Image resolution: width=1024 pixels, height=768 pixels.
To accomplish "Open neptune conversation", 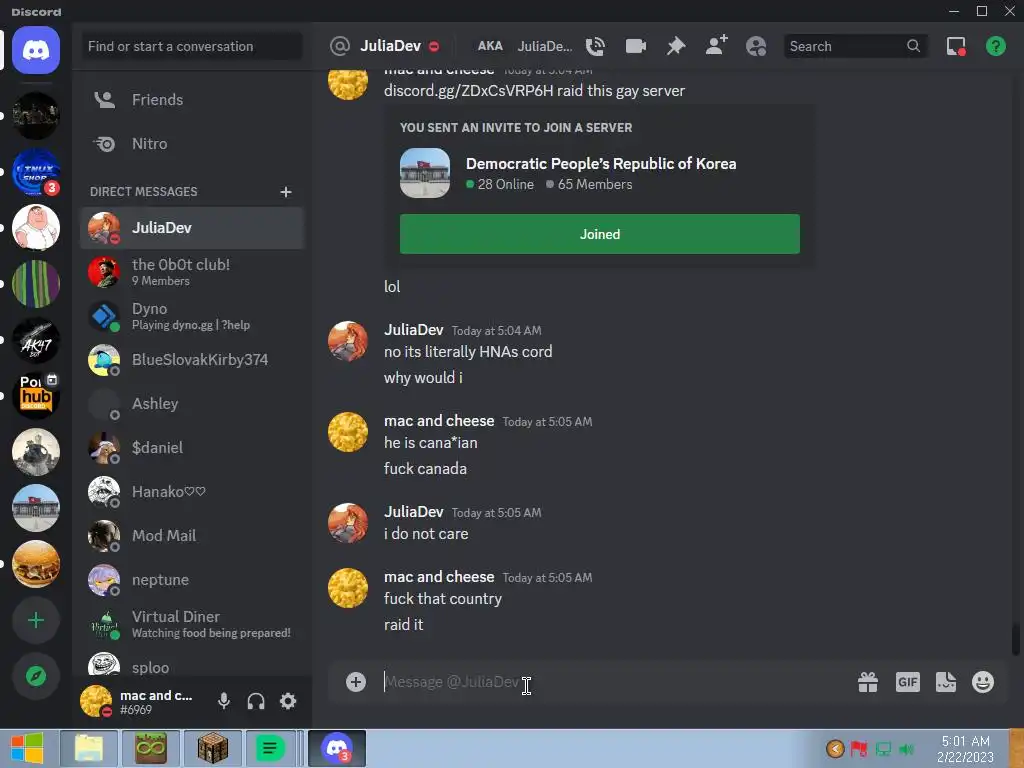I will coord(192,579).
